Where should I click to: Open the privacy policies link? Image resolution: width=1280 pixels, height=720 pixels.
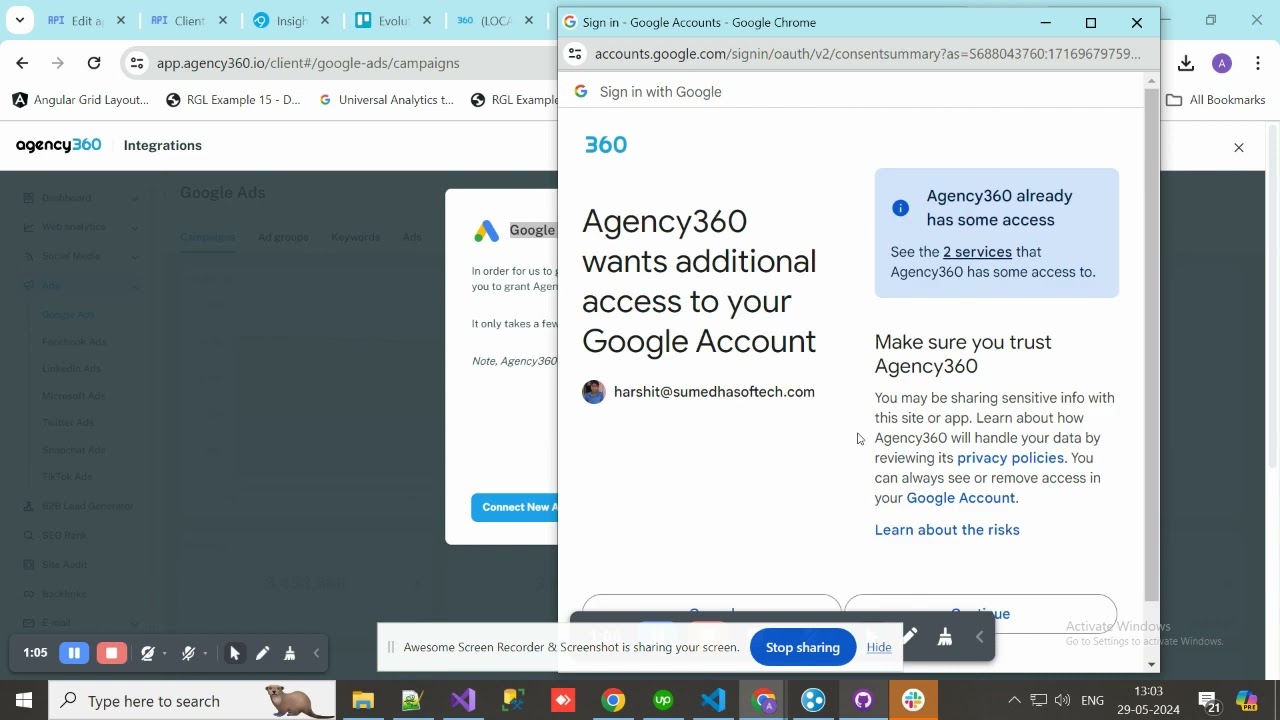pyautogui.click(x=1010, y=458)
